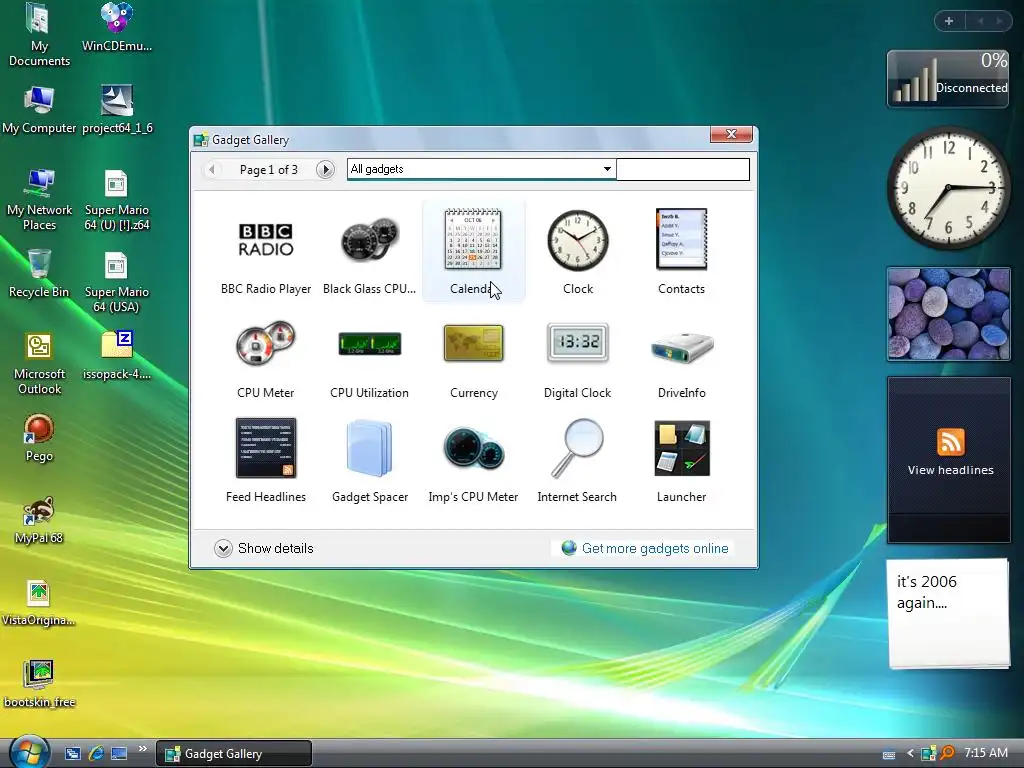Select issopack zip file icon
The width and height of the screenshot is (1024, 768).
pos(117,356)
